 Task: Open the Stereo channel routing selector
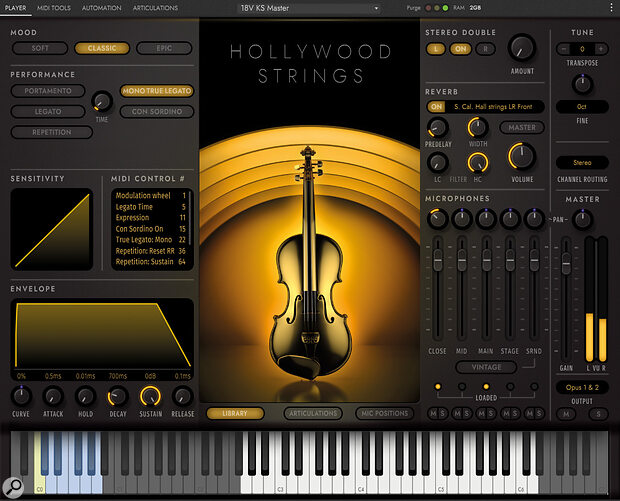582,163
